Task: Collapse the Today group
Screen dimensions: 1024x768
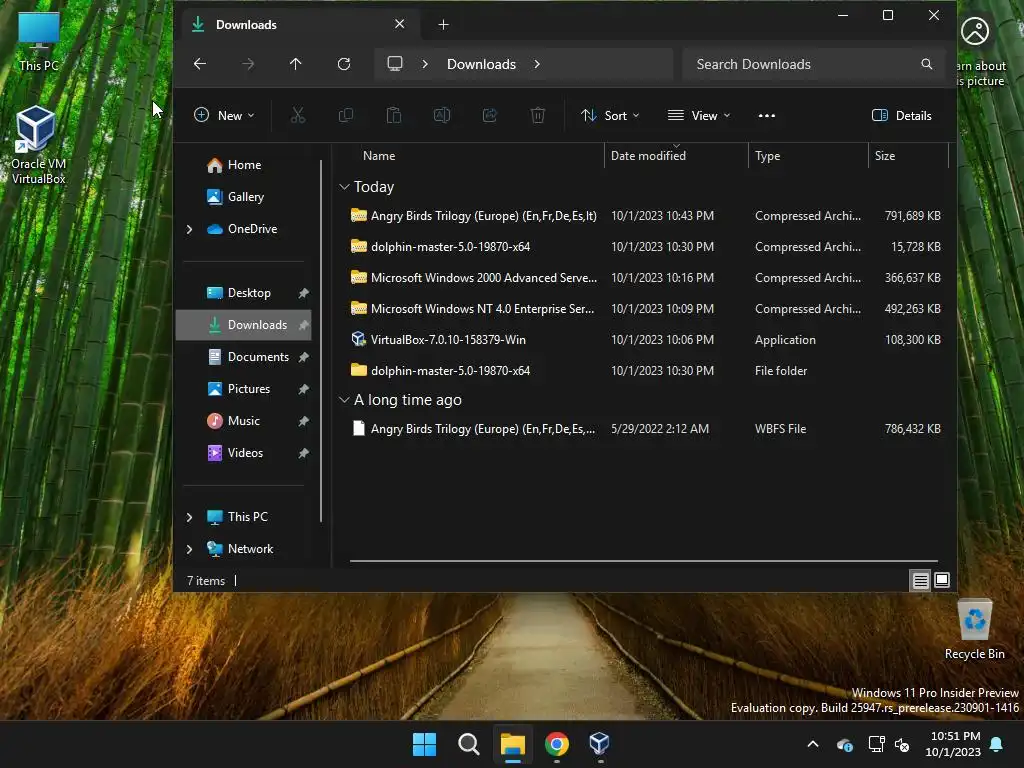Action: pyautogui.click(x=344, y=187)
